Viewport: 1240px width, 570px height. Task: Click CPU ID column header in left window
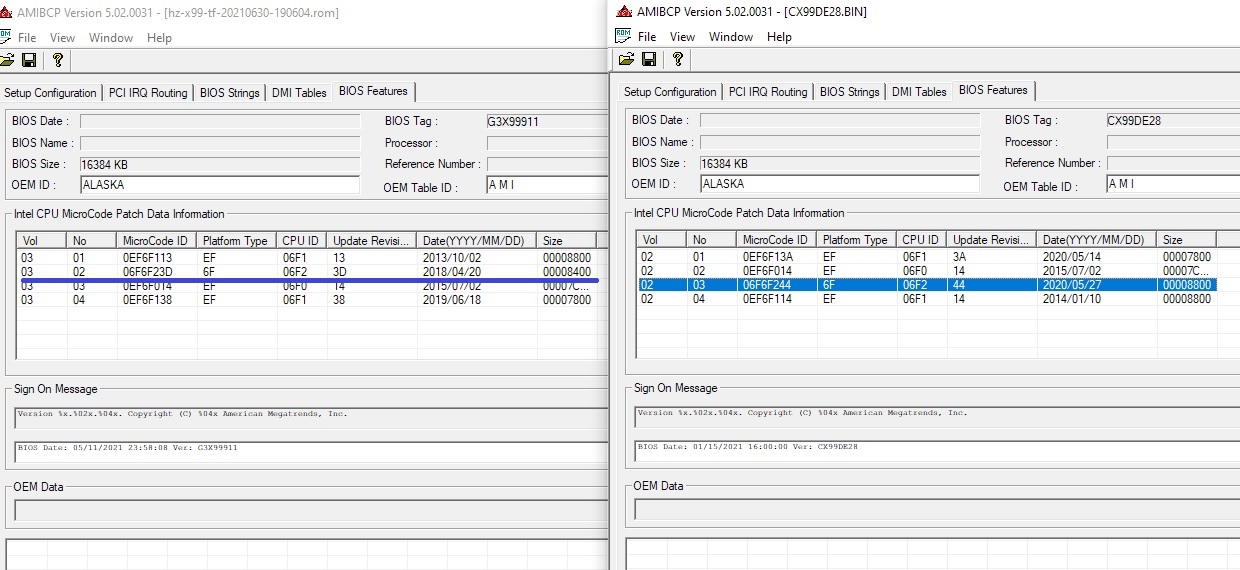coord(301,241)
